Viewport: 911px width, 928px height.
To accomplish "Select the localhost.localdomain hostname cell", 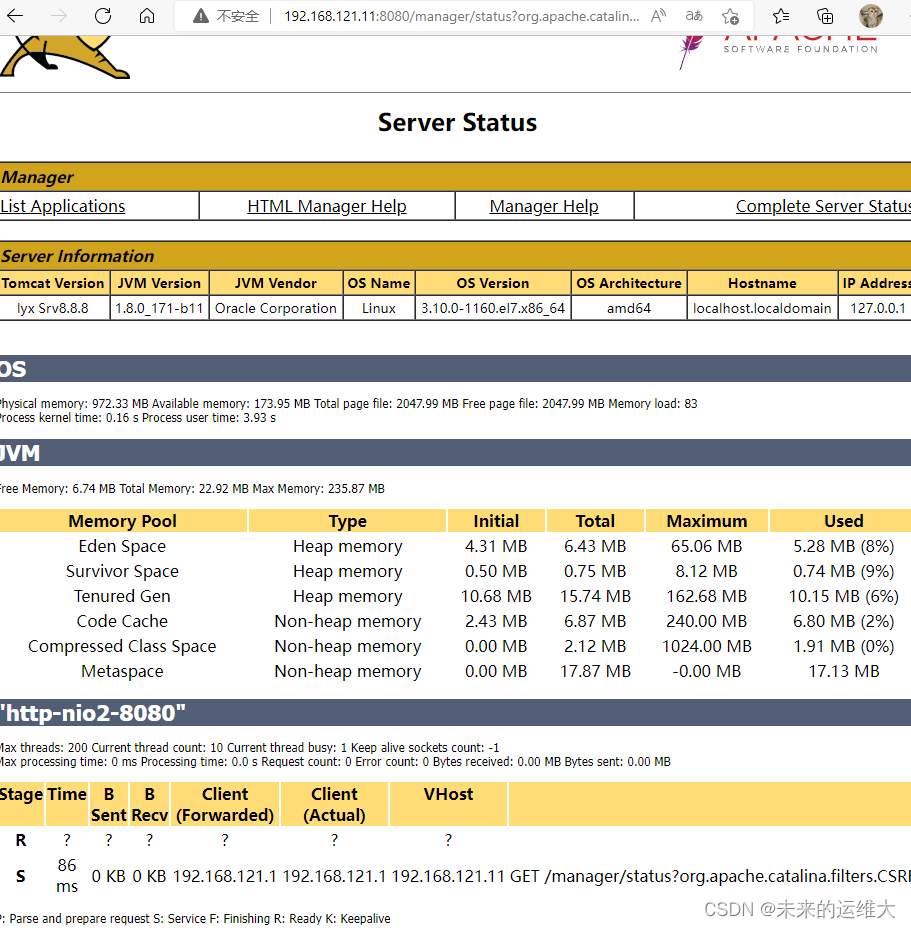I will pyautogui.click(x=762, y=308).
